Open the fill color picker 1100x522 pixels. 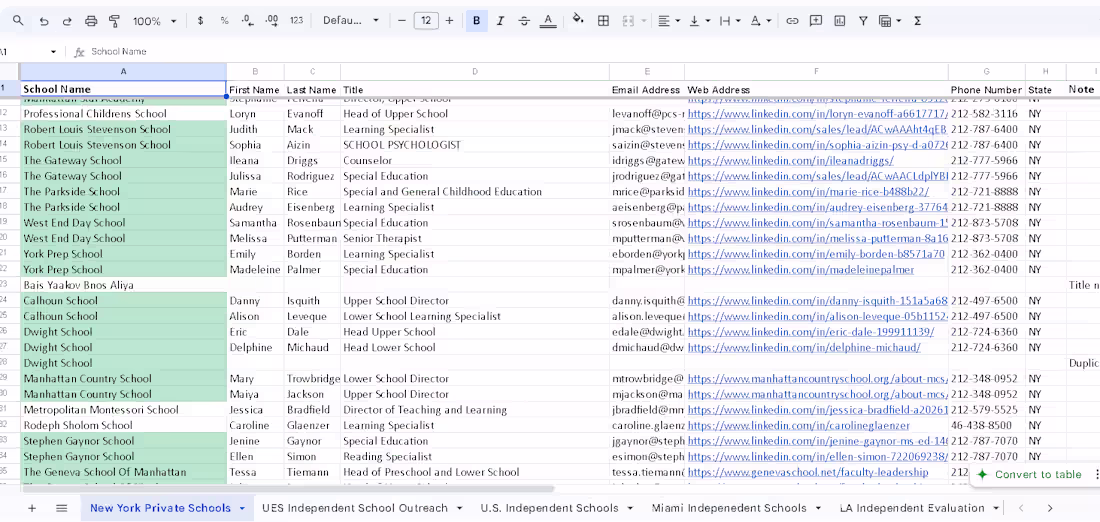(578, 20)
